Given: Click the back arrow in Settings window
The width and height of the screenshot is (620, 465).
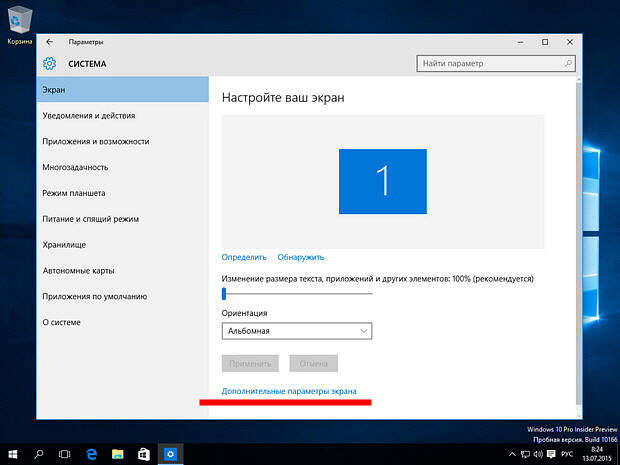Looking at the screenshot, I should point(50,42).
